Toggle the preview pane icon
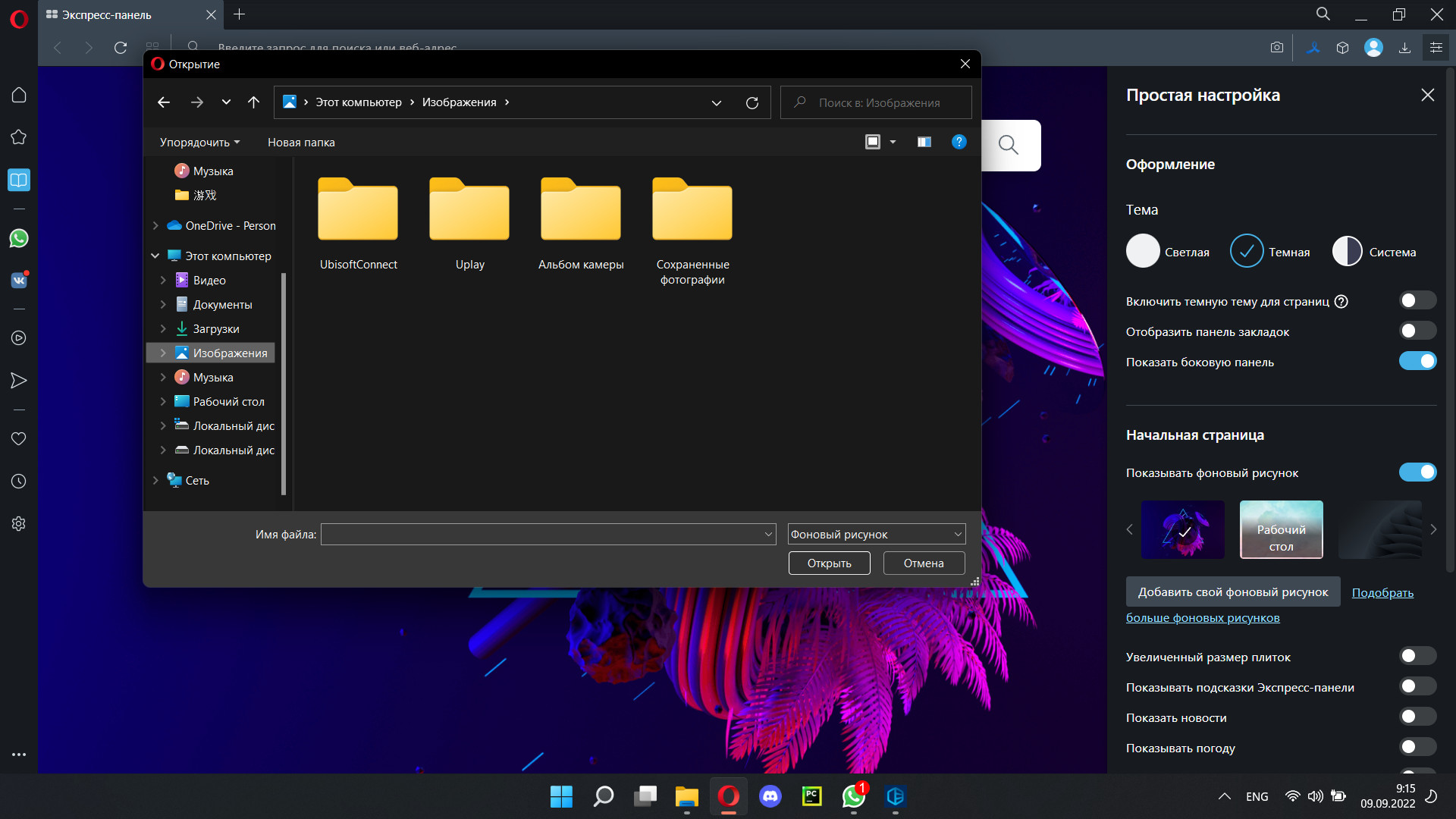Image resolution: width=1456 pixels, height=819 pixels. 924,142
